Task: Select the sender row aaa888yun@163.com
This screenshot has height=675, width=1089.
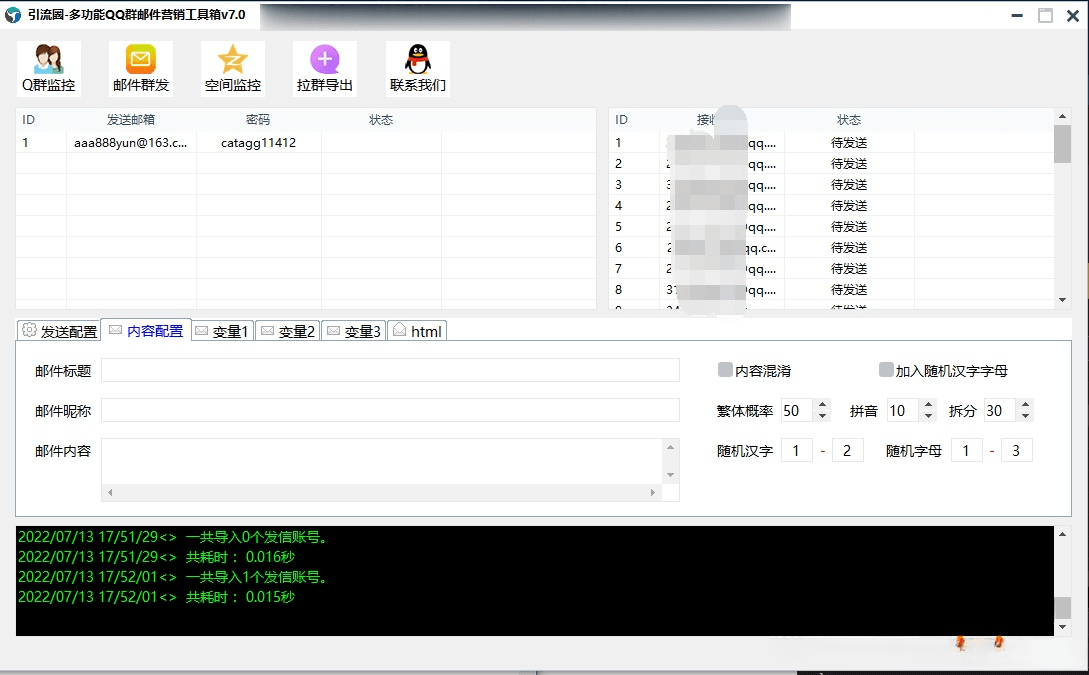Action: pos(130,141)
